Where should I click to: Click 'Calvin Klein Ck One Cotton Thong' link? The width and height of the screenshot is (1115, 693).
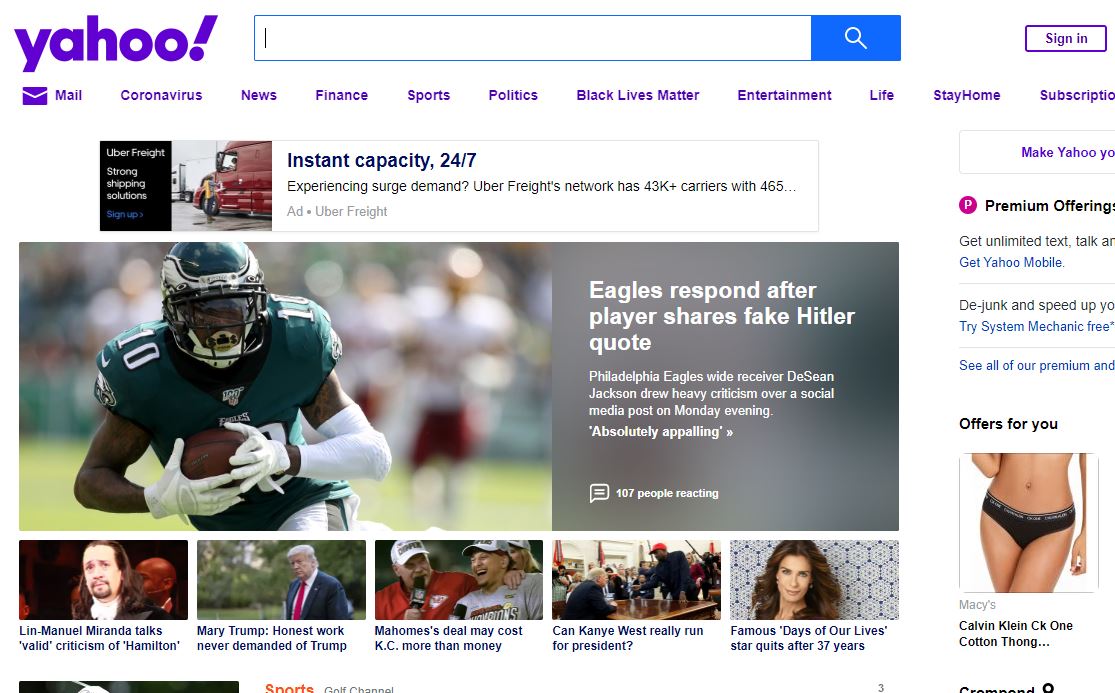[1015, 633]
